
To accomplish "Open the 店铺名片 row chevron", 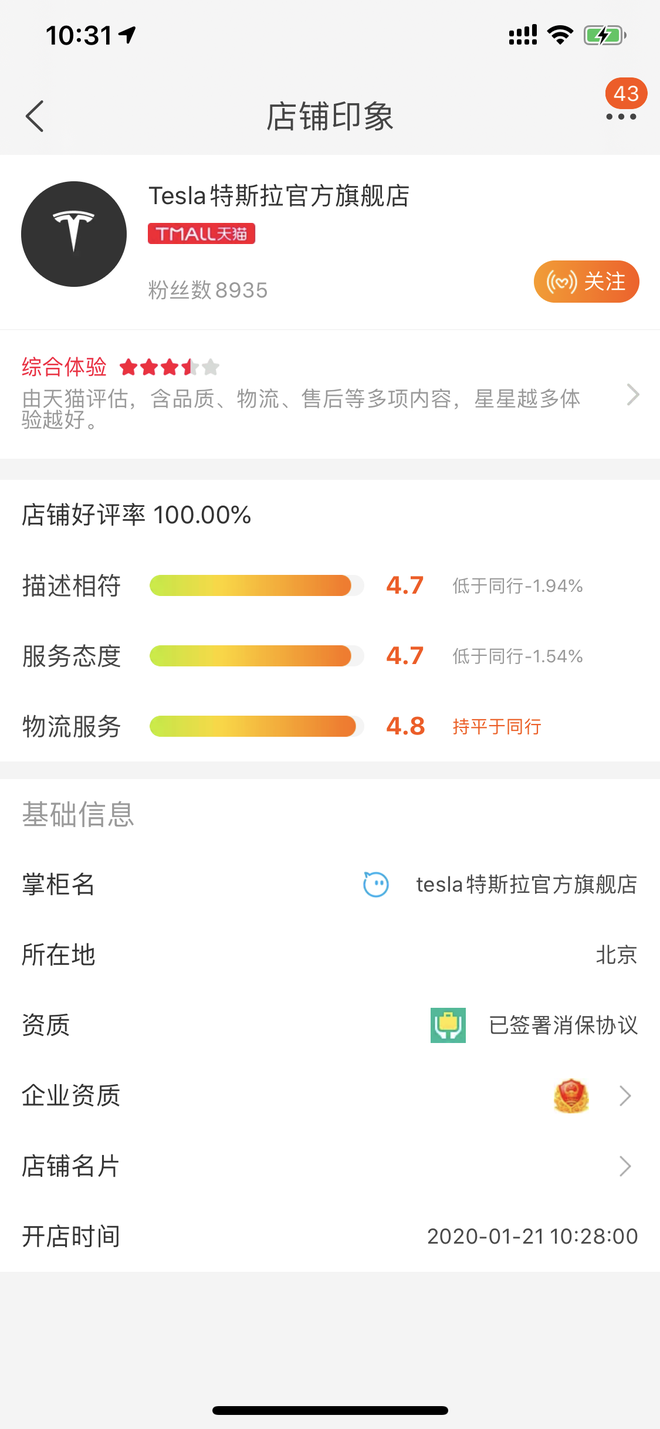I will point(625,1166).
